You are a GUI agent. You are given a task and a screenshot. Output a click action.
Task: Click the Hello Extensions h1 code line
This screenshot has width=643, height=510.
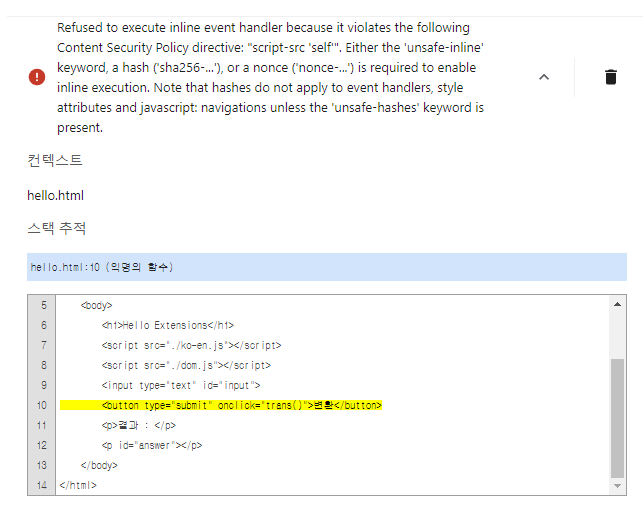[x=168, y=326]
